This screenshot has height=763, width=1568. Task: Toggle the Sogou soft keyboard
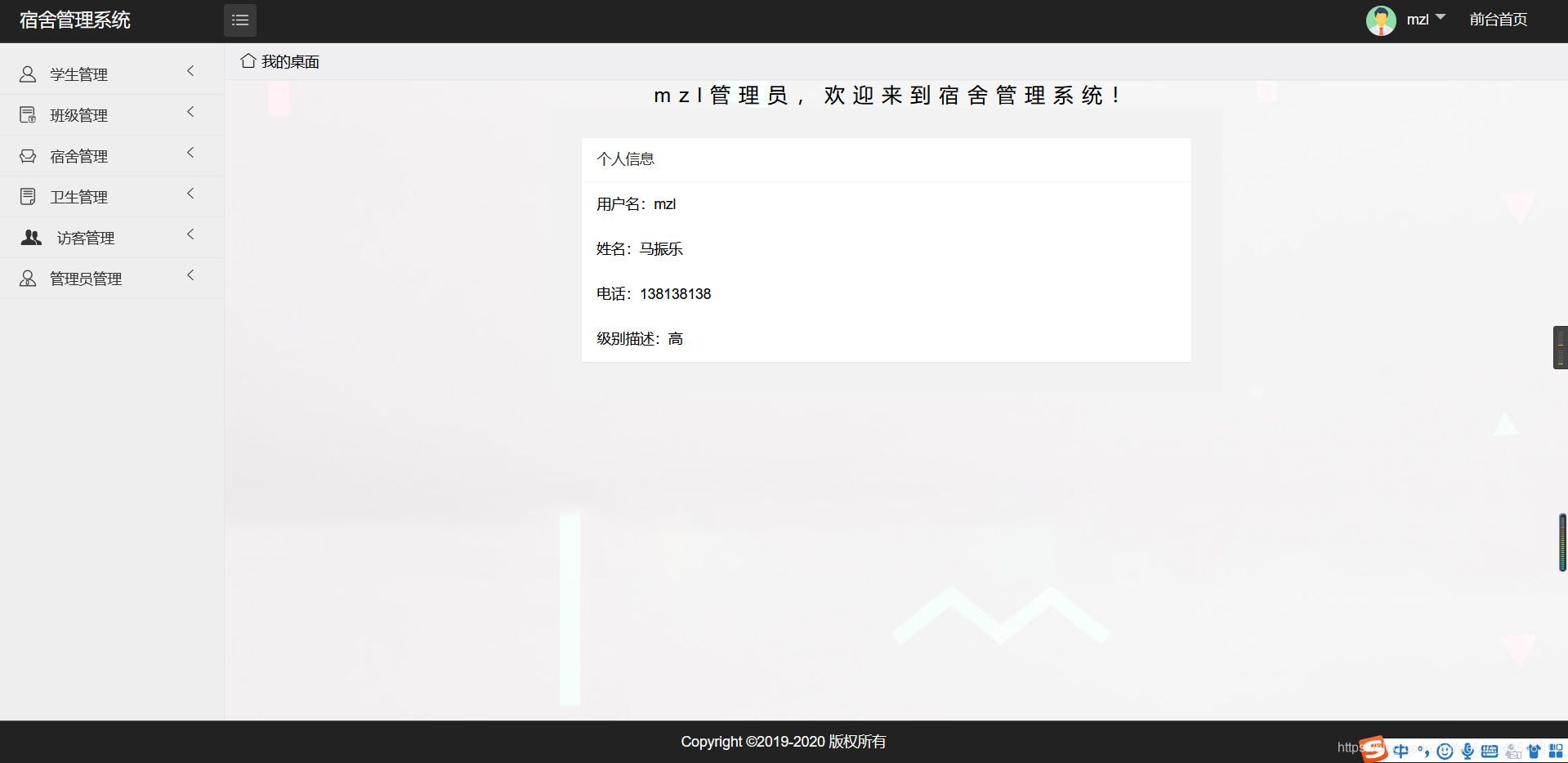click(x=1489, y=750)
